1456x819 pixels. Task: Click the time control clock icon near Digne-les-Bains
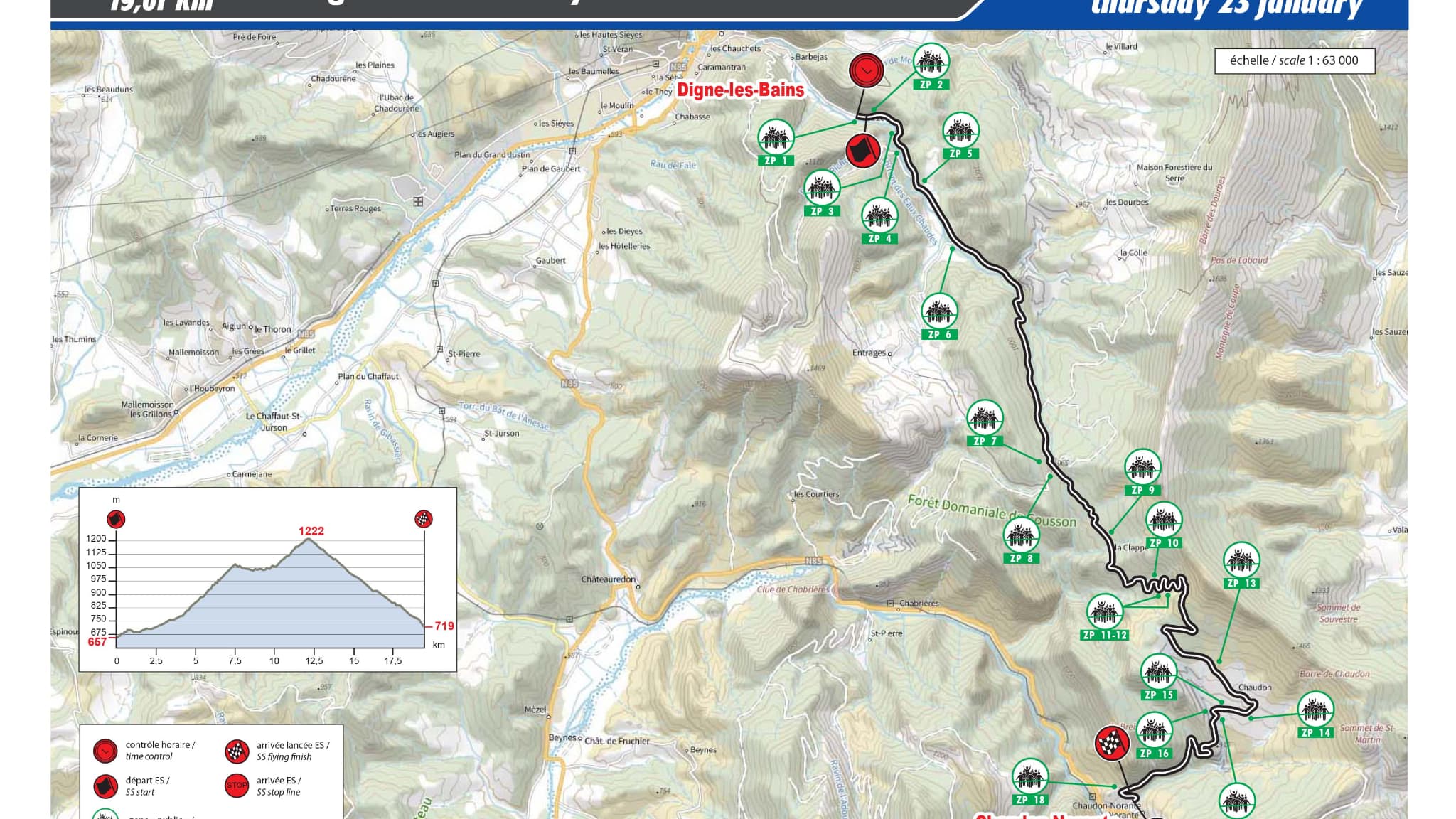(867, 70)
